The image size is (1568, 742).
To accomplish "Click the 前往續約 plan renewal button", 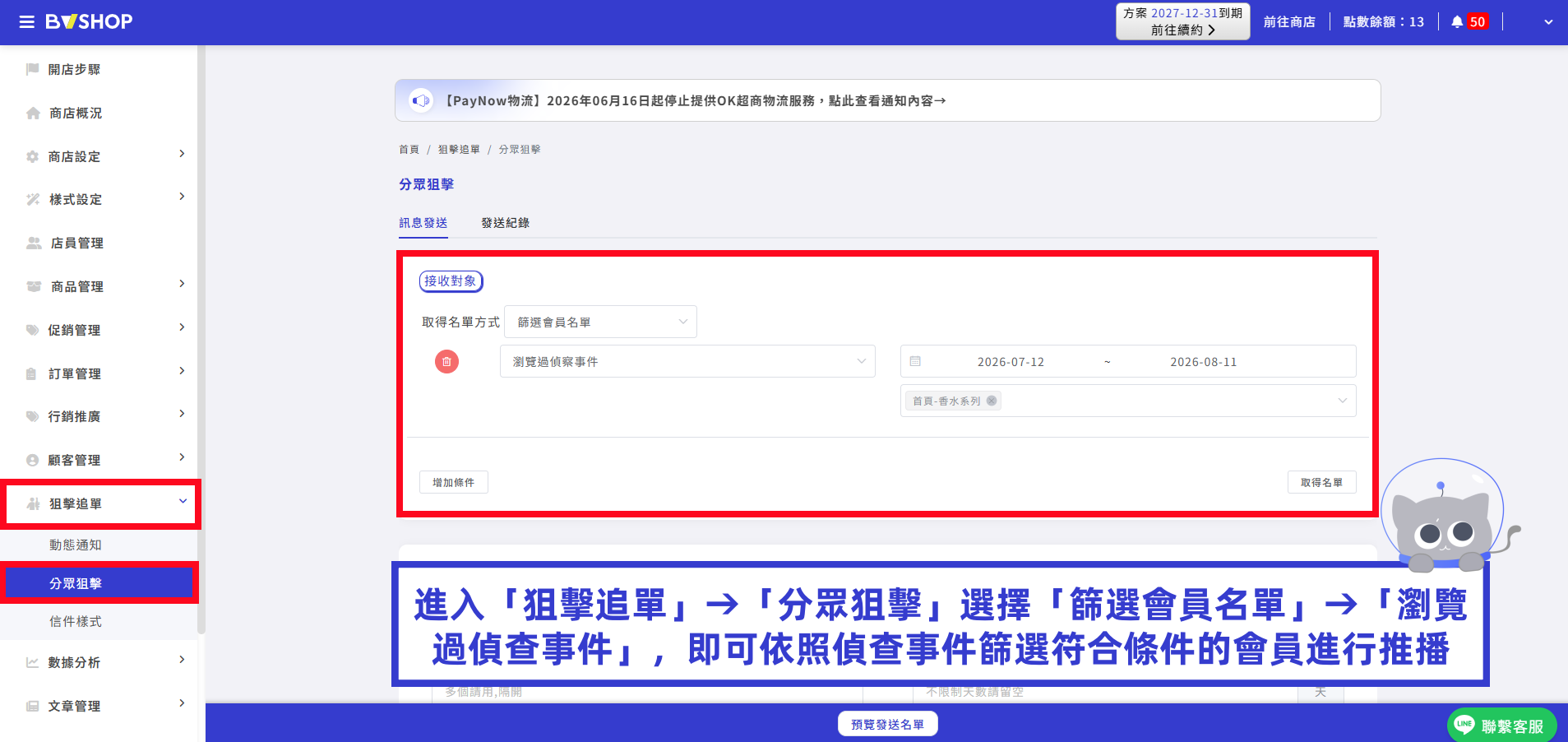I will click(x=1182, y=21).
